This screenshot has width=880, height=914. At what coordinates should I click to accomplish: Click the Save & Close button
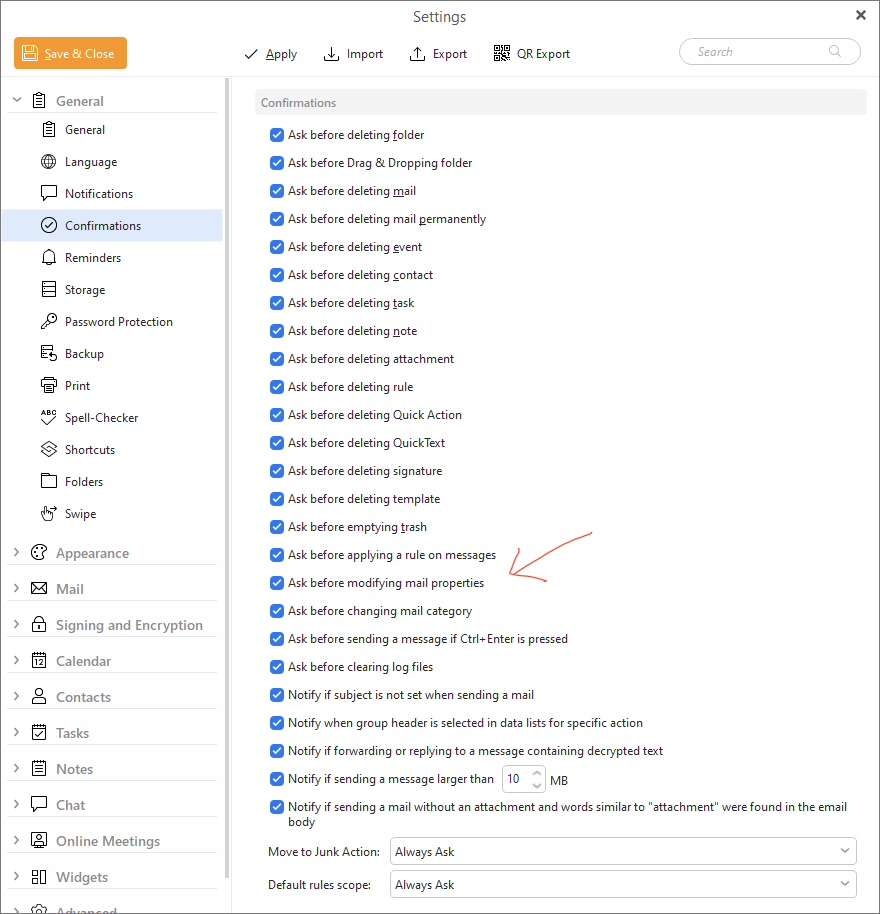coord(70,54)
